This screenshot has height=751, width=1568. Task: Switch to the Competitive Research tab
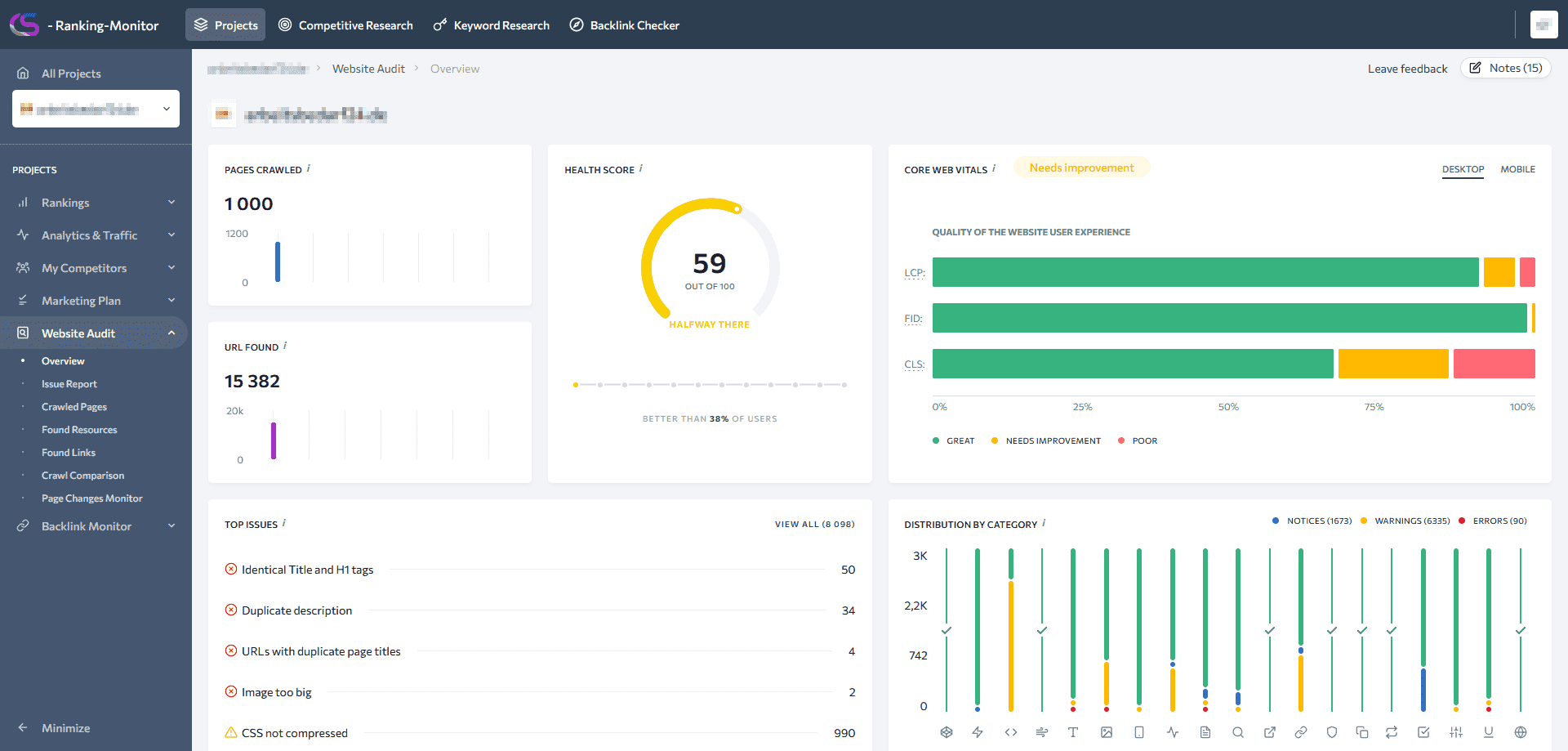[345, 25]
